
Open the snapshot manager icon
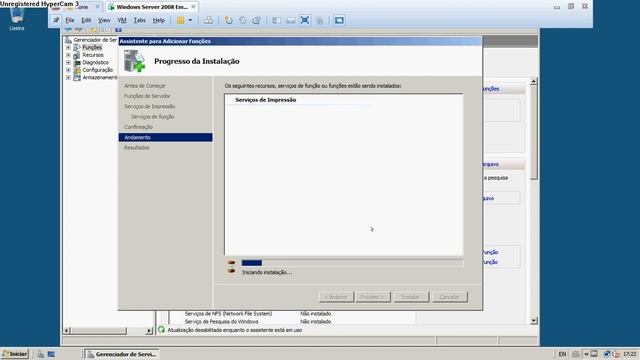(x=256, y=20)
